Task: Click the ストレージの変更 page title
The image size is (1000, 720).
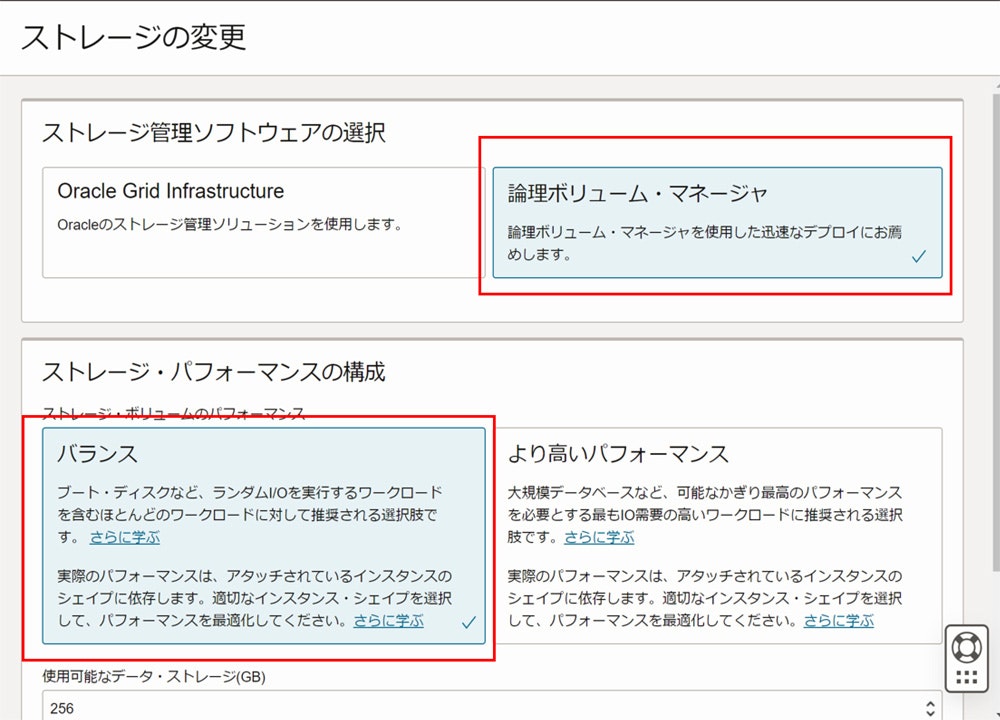Action: pos(133,37)
